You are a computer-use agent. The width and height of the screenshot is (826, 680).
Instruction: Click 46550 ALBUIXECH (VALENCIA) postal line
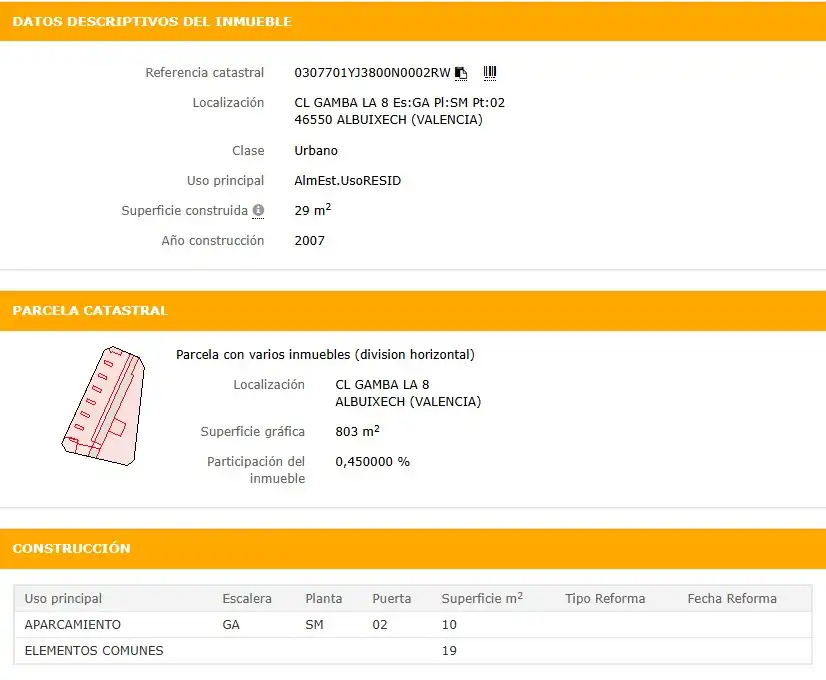[388, 120]
